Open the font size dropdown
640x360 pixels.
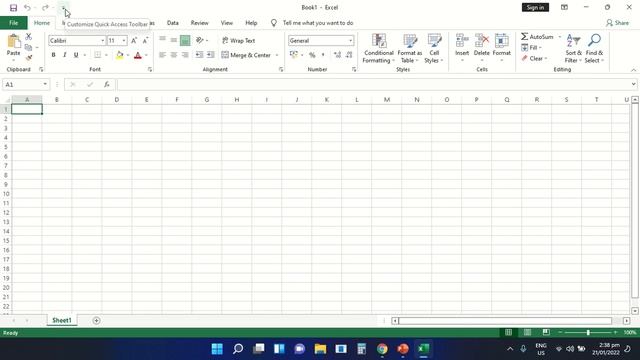point(124,40)
